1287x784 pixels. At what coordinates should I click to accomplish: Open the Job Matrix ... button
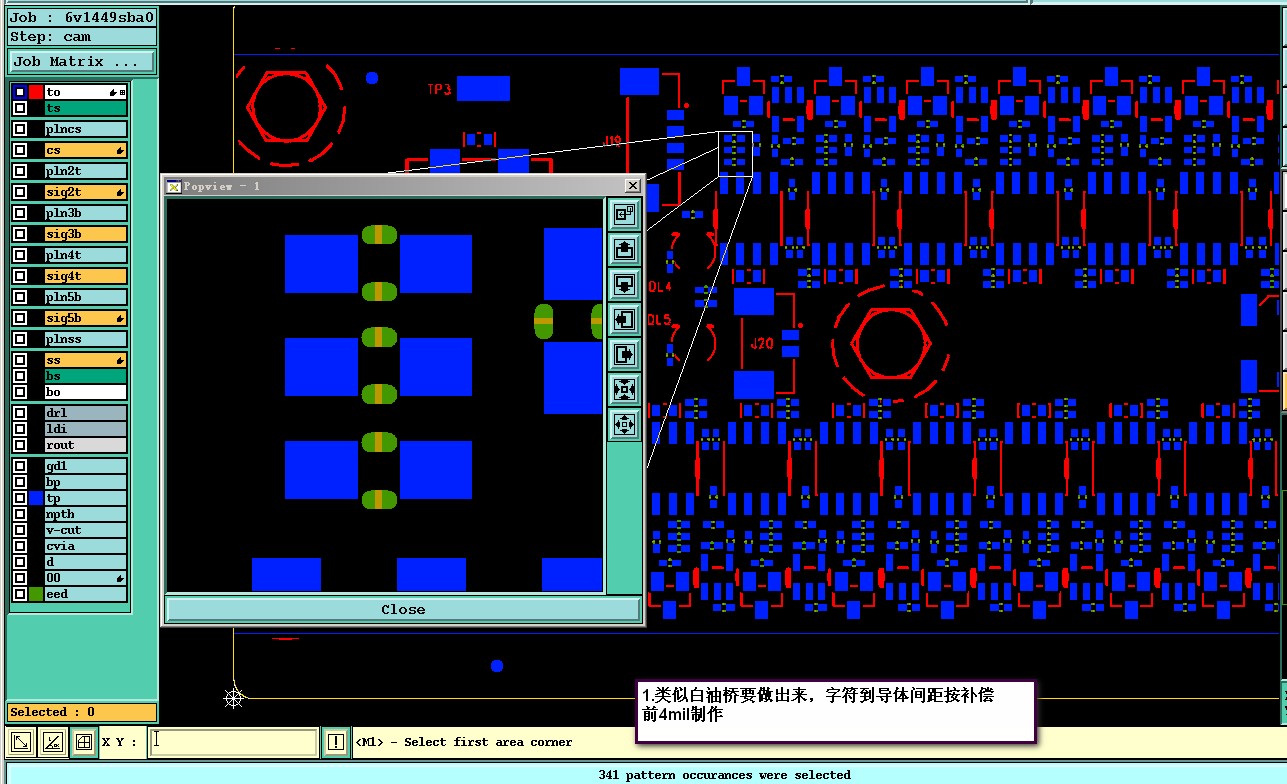click(x=82, y=61)
